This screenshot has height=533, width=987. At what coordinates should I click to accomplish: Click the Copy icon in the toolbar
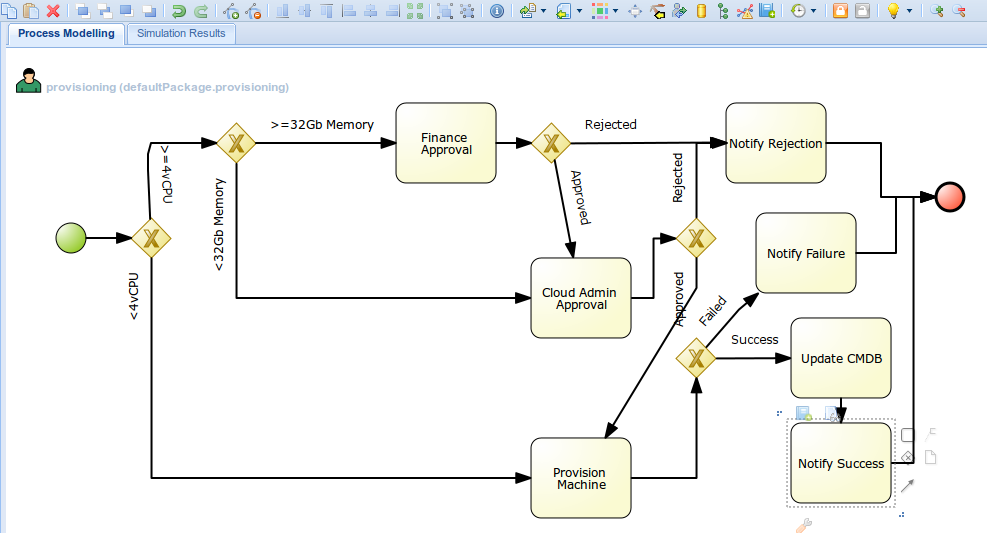click(x=9, y=10)
